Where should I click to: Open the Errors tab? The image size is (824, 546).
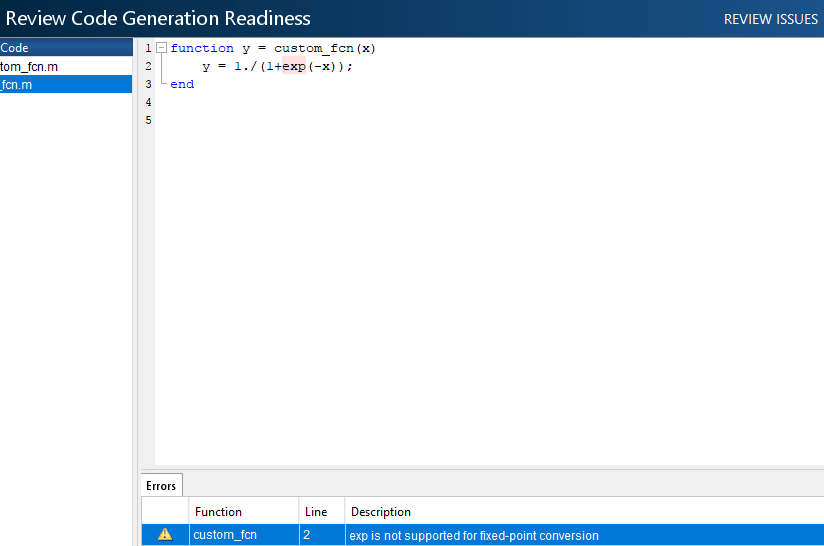point(161,486)
